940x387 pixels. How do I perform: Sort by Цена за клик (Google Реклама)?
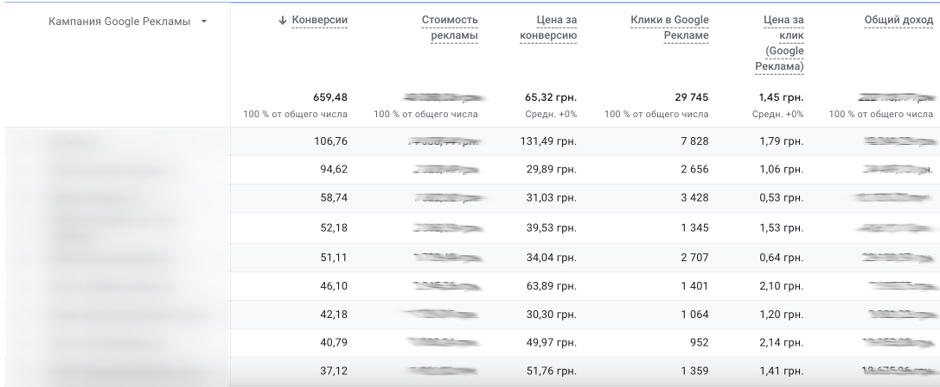(779, 43)
